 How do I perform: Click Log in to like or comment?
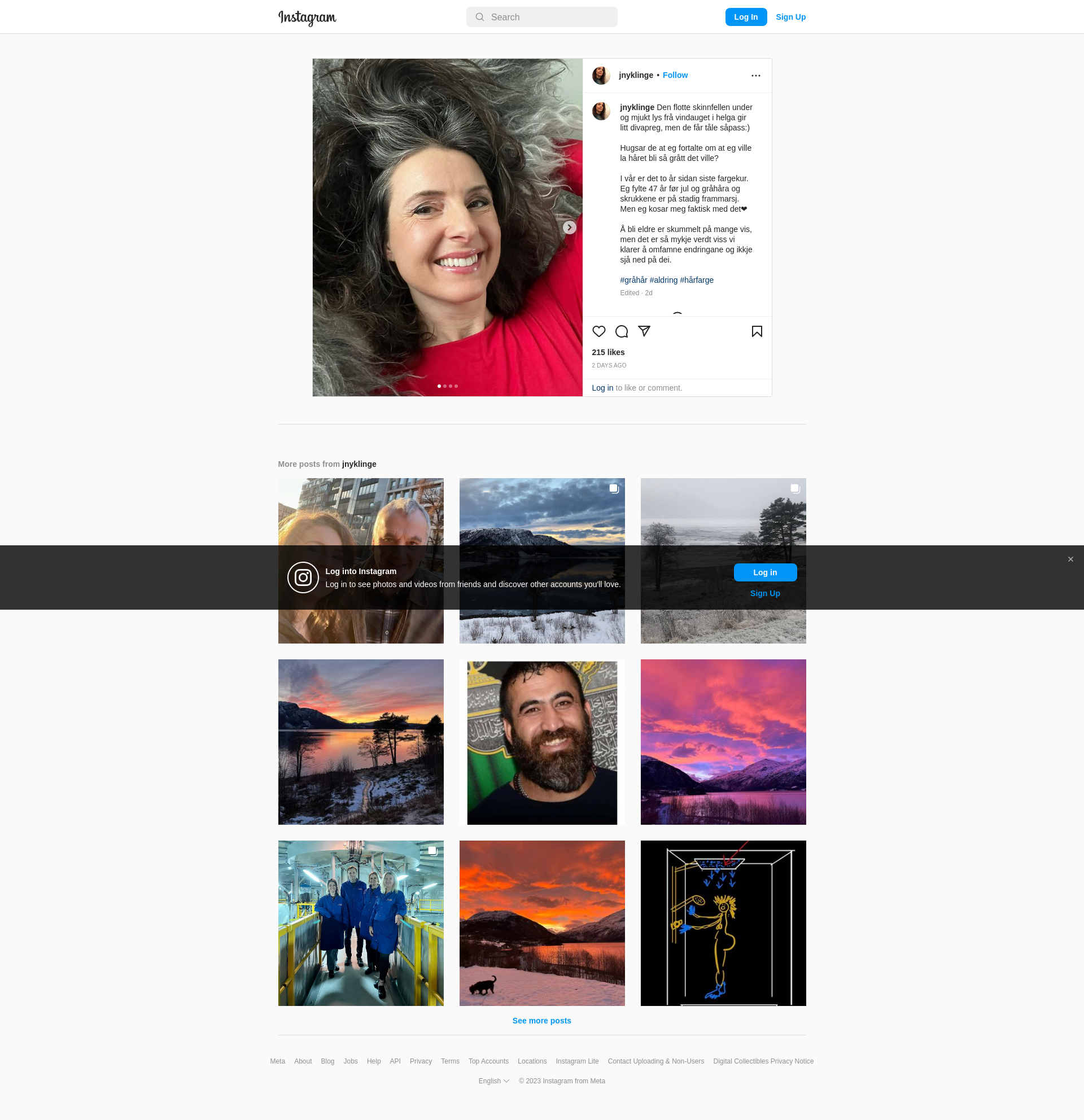pos(602,388)
